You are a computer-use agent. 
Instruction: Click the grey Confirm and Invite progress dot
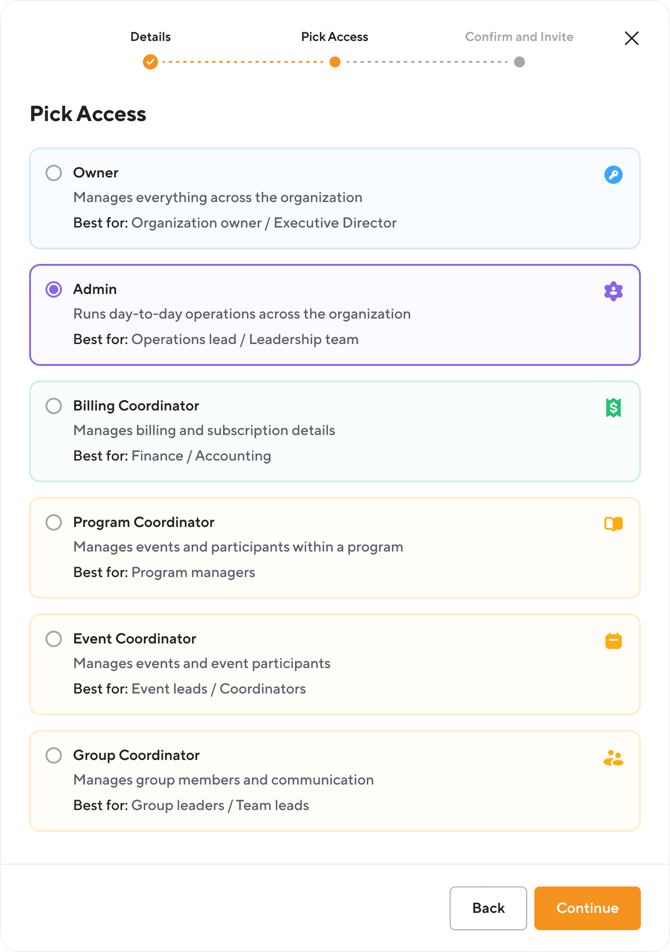[x=519, y=62]
